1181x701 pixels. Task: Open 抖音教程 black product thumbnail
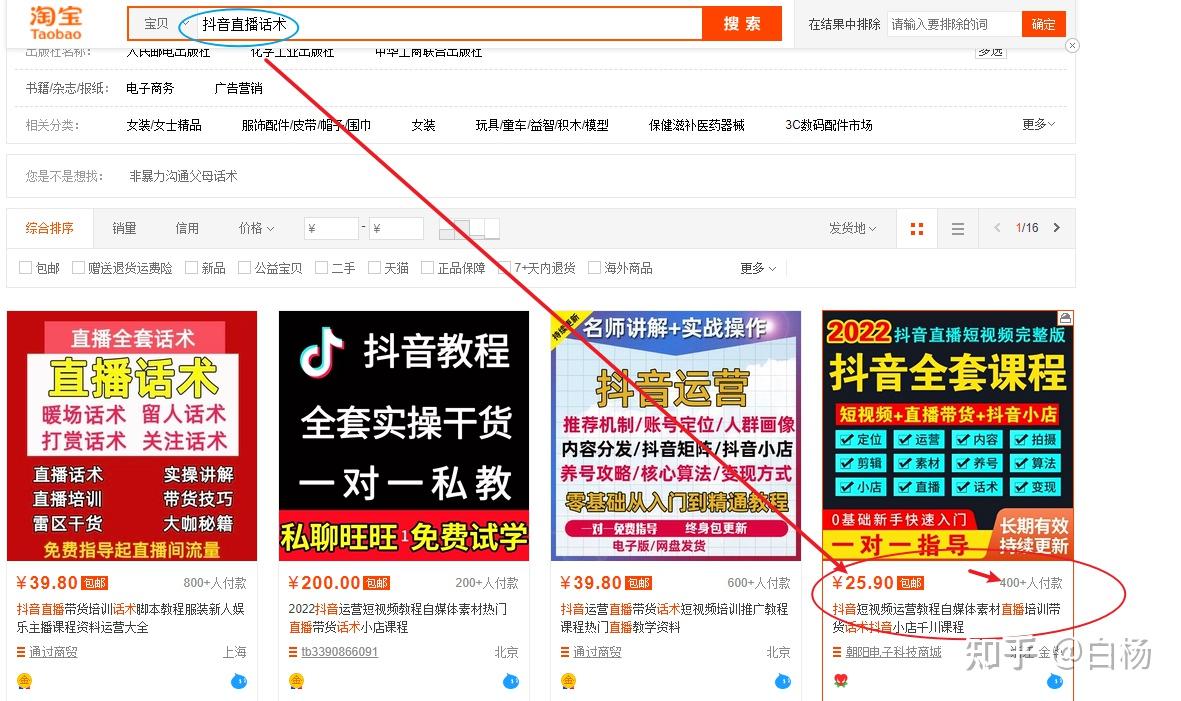point(404,436)
